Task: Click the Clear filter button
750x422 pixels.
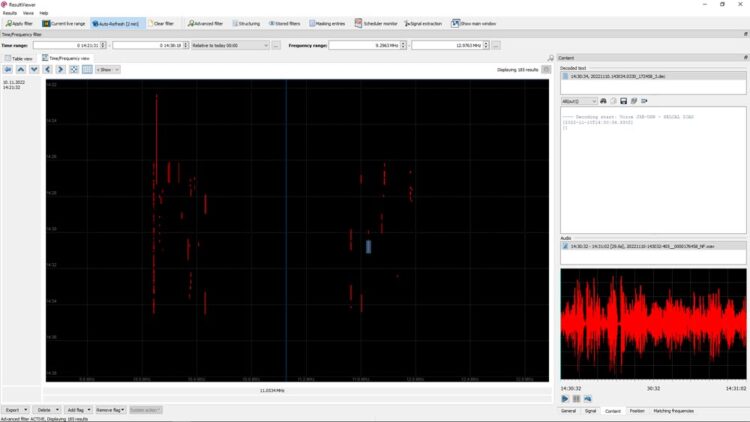Action: (162, 22)
